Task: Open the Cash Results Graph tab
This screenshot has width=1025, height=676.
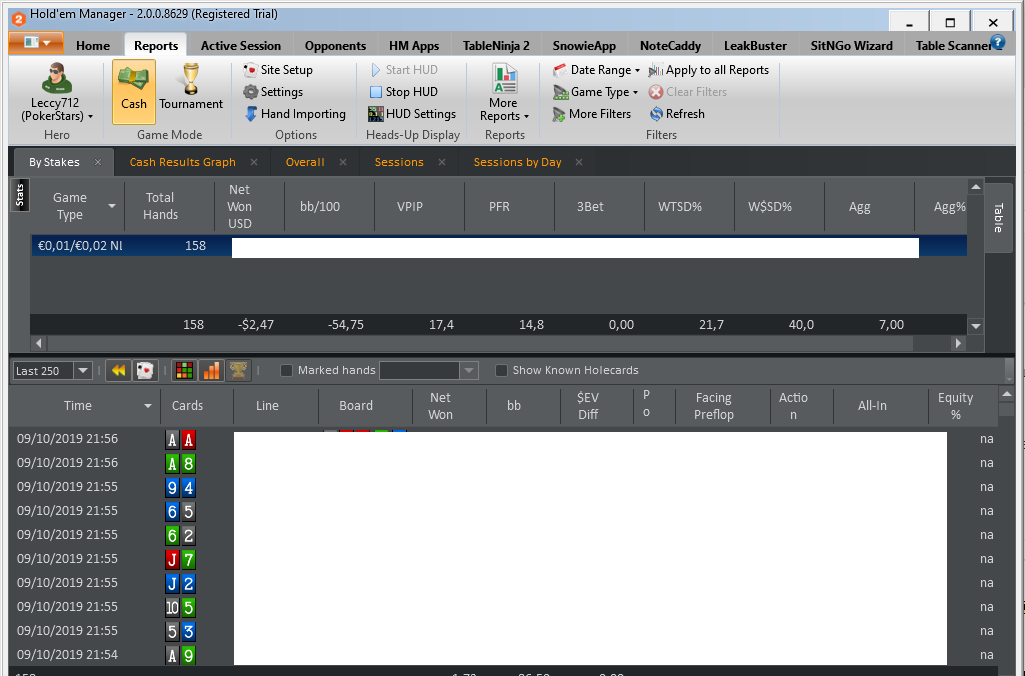Action: click(182, 162)
